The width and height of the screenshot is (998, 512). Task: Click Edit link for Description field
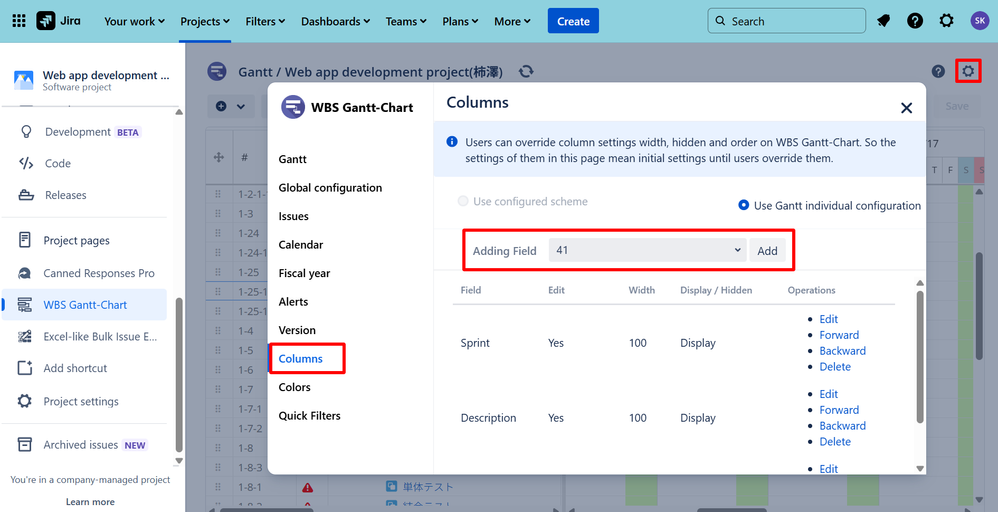(x=828, y=394)
